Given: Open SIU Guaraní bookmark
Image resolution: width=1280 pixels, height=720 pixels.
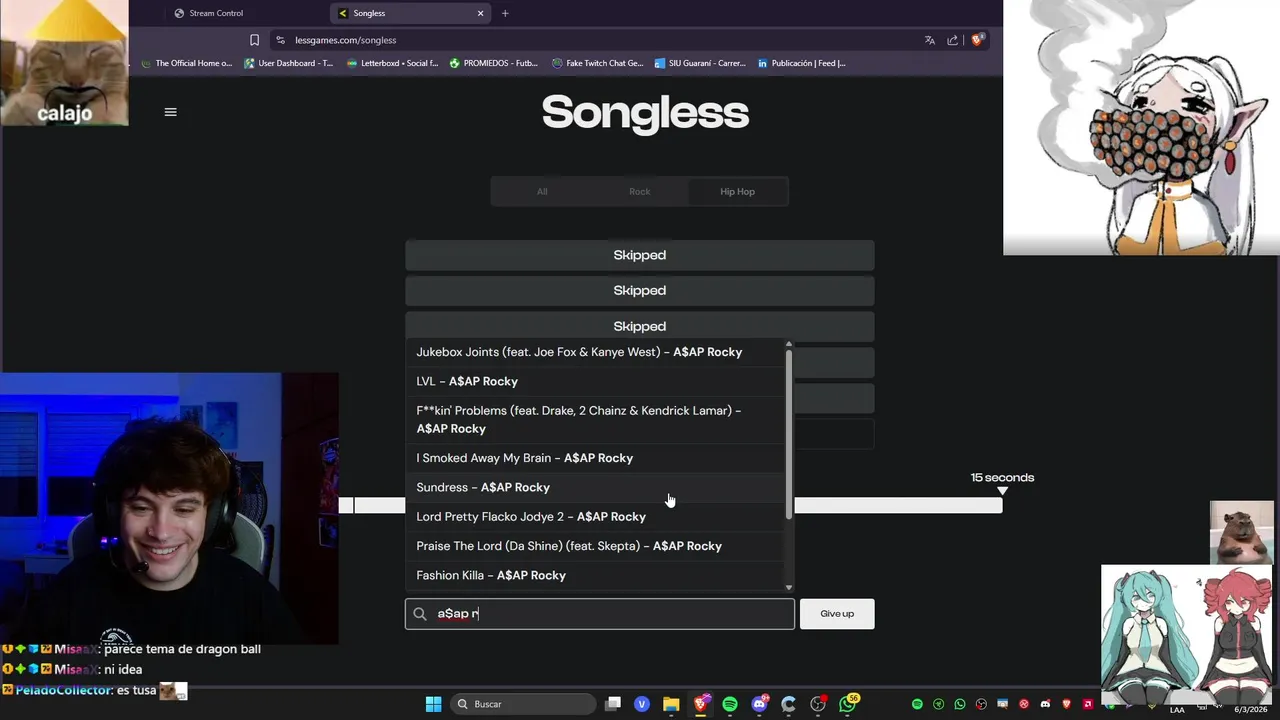Looking at the screenshot, I should click(700, 63).
